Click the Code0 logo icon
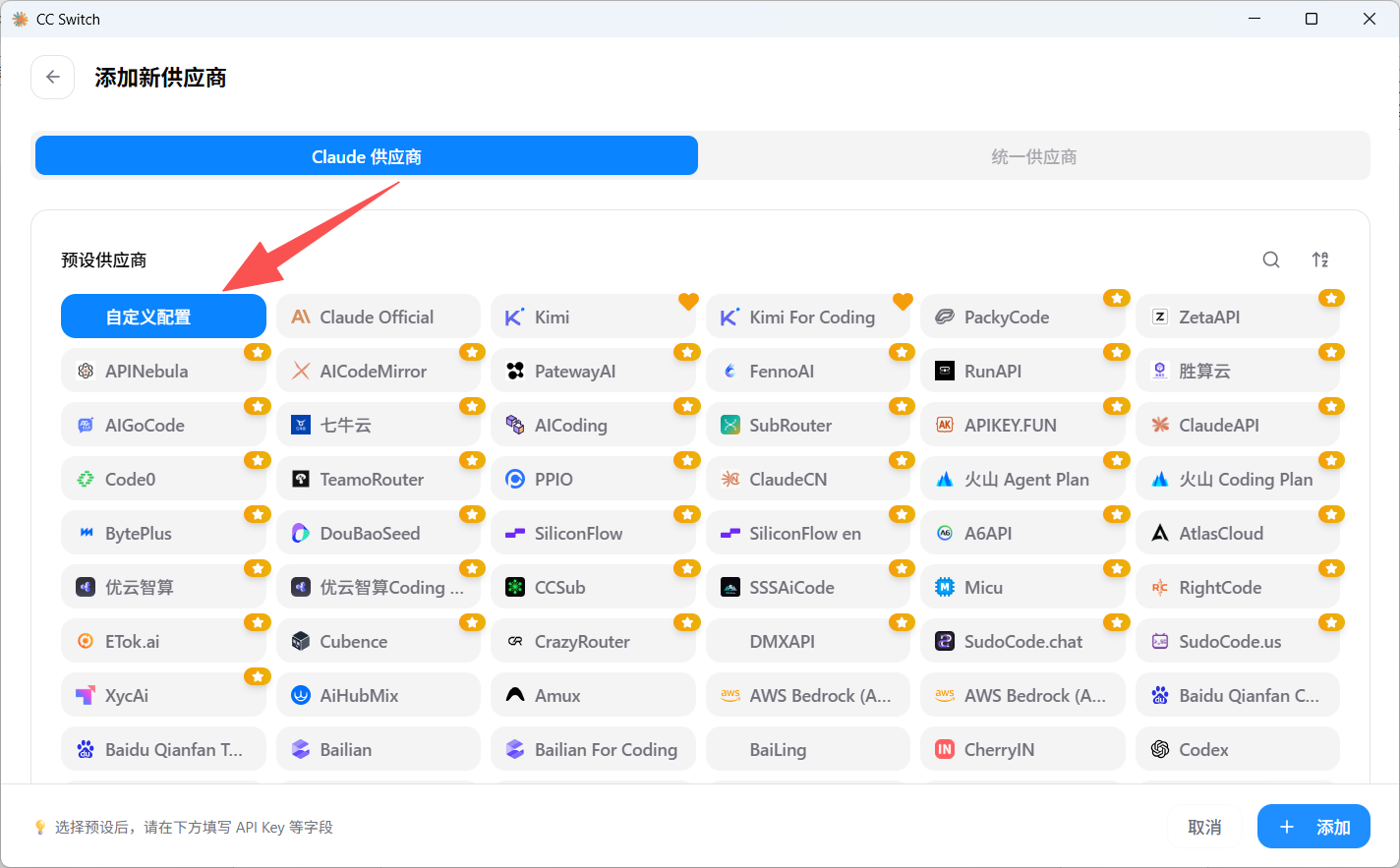The height and width of the screenshot is (868, 1400). (86, 479)
